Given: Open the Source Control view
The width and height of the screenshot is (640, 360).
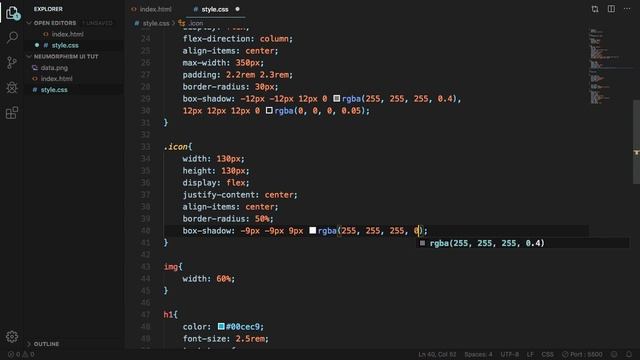Looking at the screenshot, I should tap(12, 62).
